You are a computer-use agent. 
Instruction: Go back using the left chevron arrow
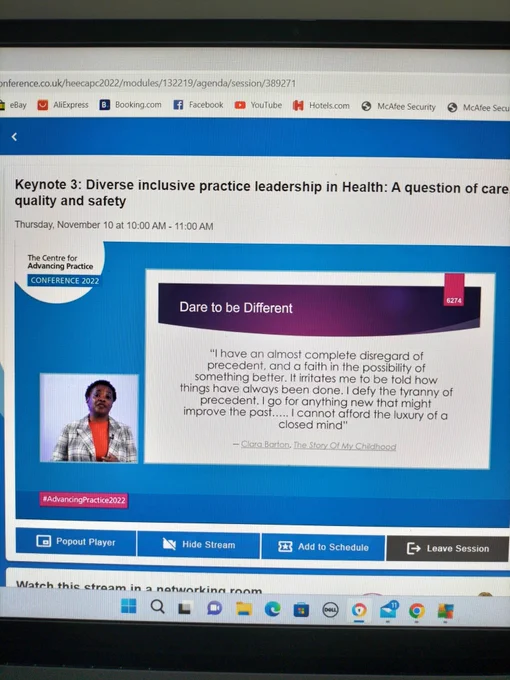coord(14,137)
